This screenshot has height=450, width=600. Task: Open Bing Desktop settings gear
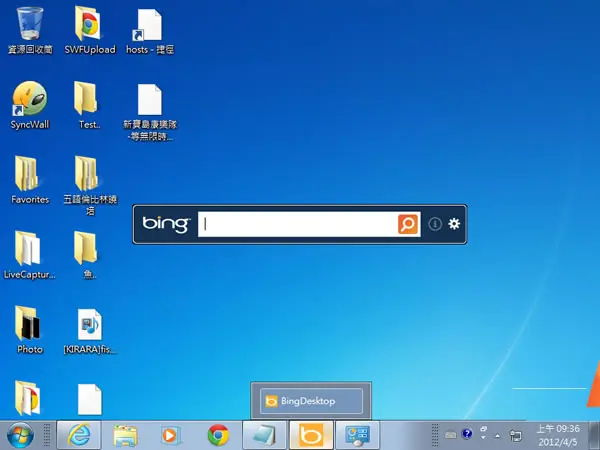454,224
